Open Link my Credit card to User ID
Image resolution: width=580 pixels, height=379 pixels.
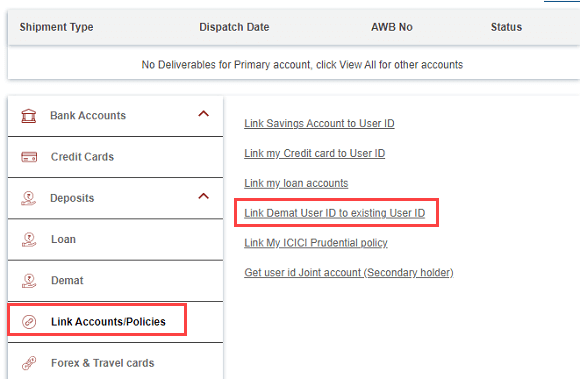pyautogui.click(x=314, y=153)
